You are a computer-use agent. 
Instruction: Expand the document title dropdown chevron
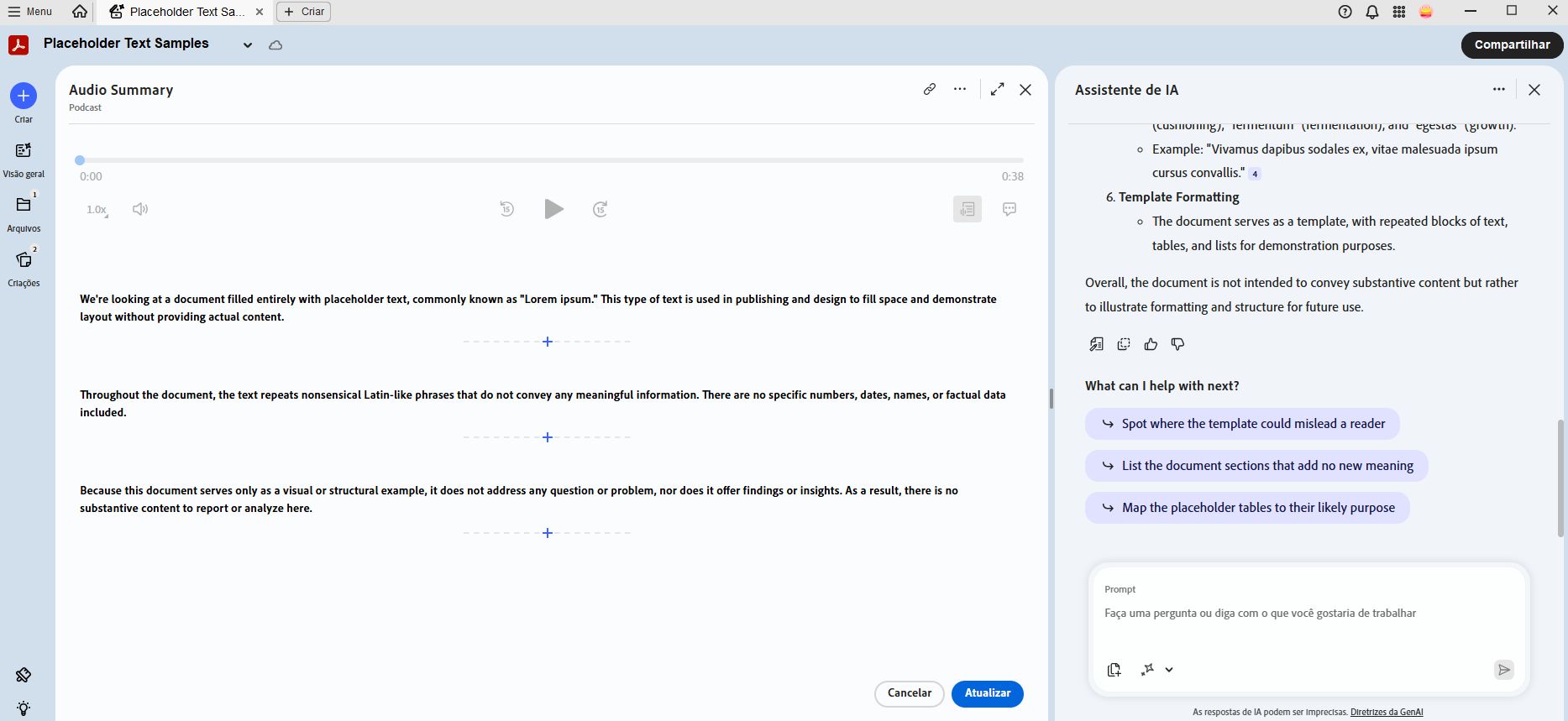(248, 45)
